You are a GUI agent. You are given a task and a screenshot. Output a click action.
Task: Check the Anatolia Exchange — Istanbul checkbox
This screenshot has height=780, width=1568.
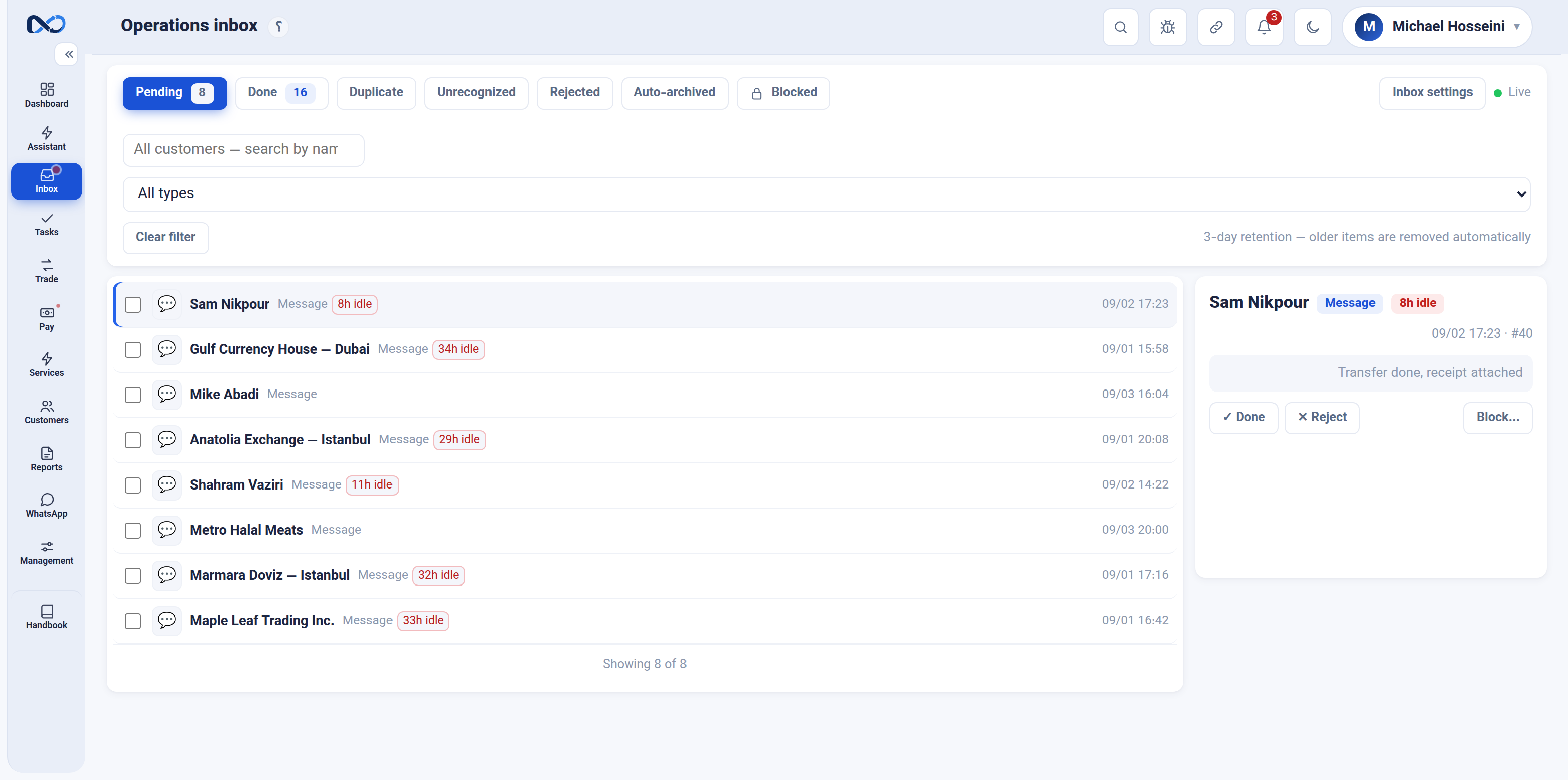pyautogui.click(x=133, y=440)
